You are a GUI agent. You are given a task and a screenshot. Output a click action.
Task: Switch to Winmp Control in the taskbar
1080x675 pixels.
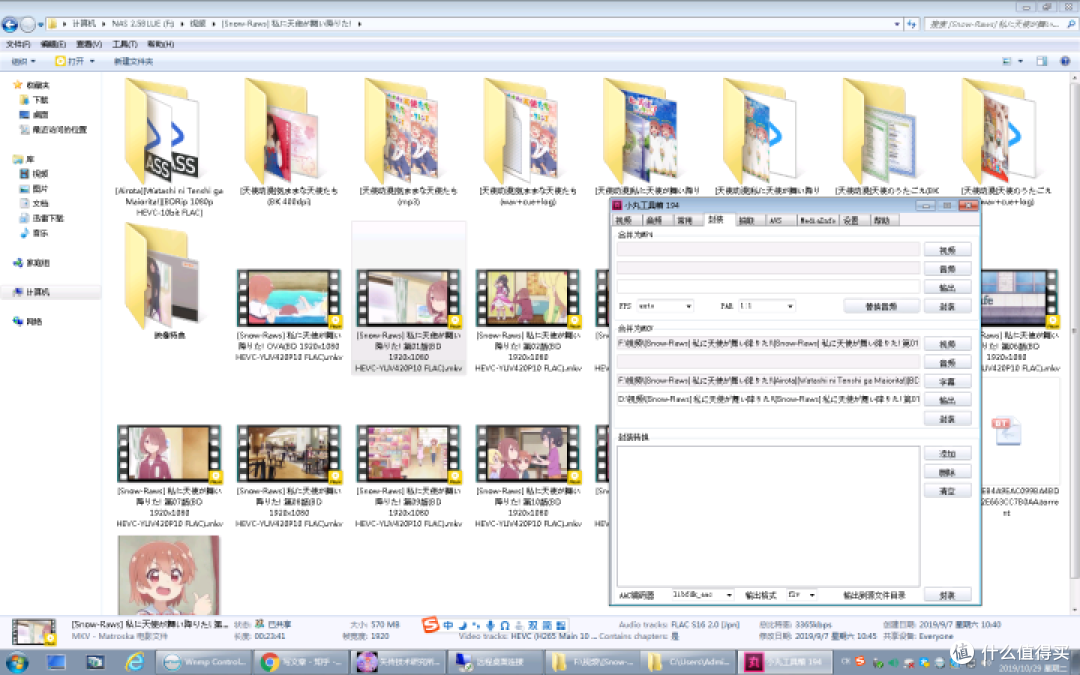pyautogui.click(x=204, y=663)
